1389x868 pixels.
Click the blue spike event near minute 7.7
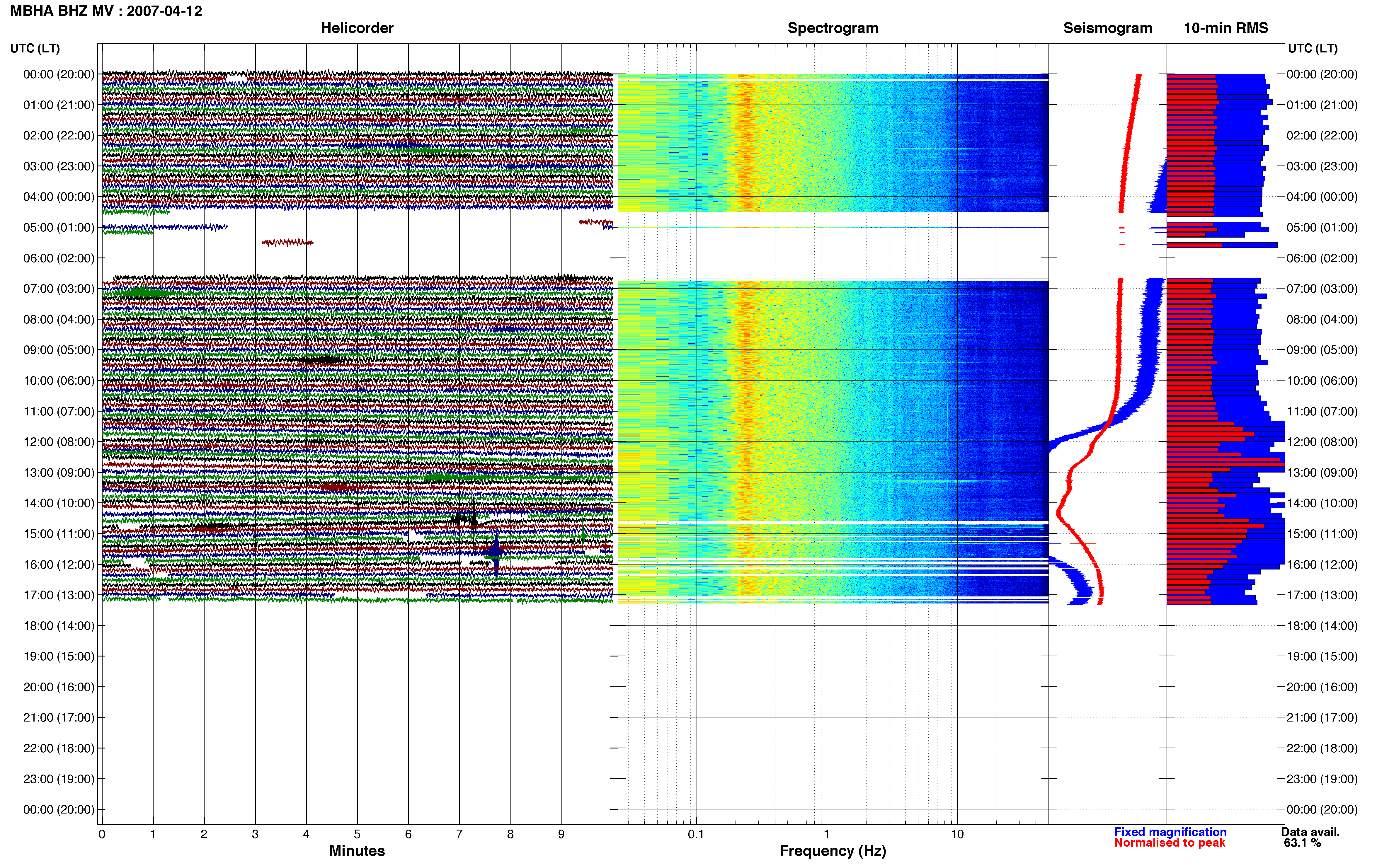tap(496, 553)
